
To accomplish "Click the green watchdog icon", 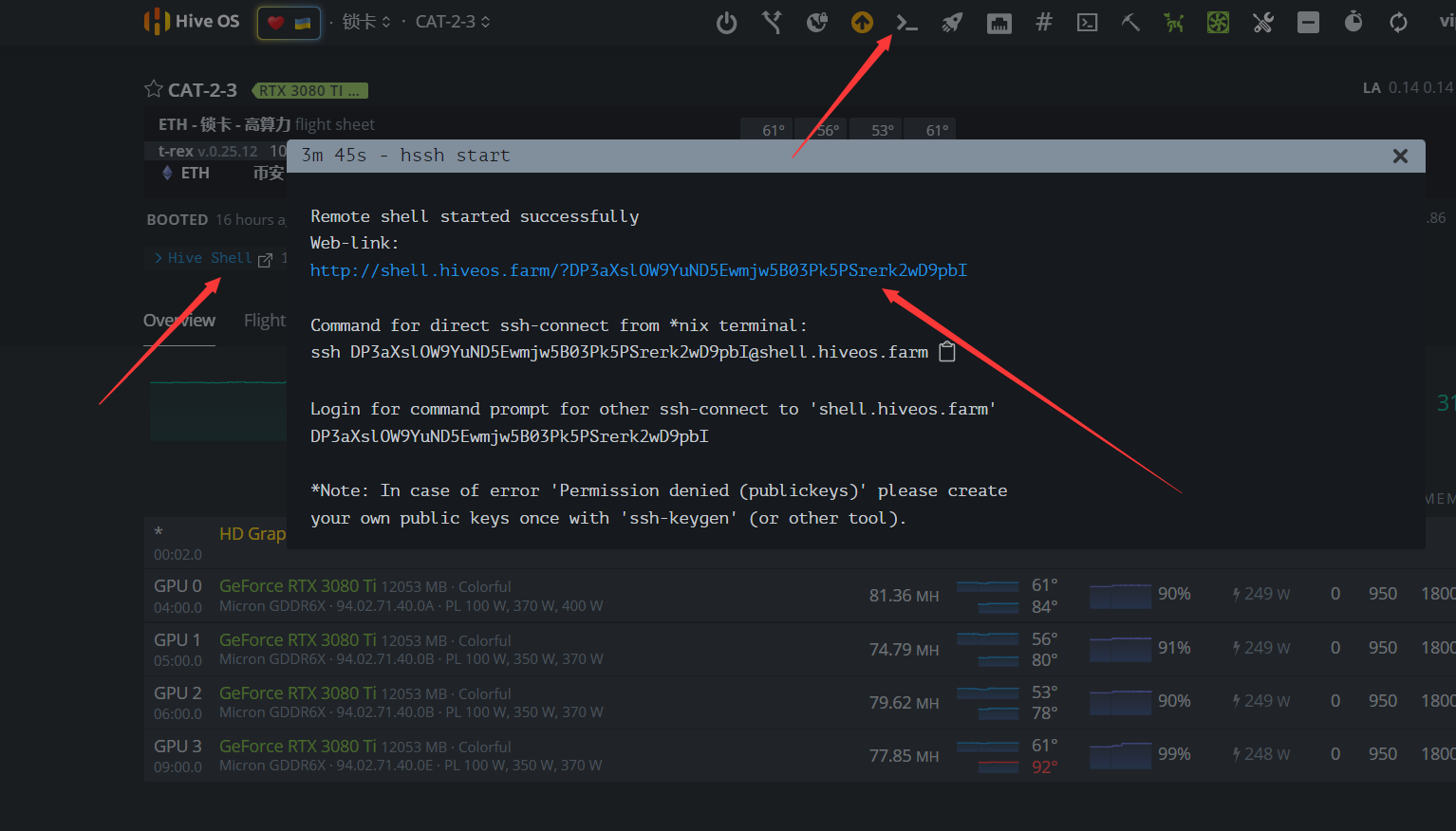I will click(1174, 22).
